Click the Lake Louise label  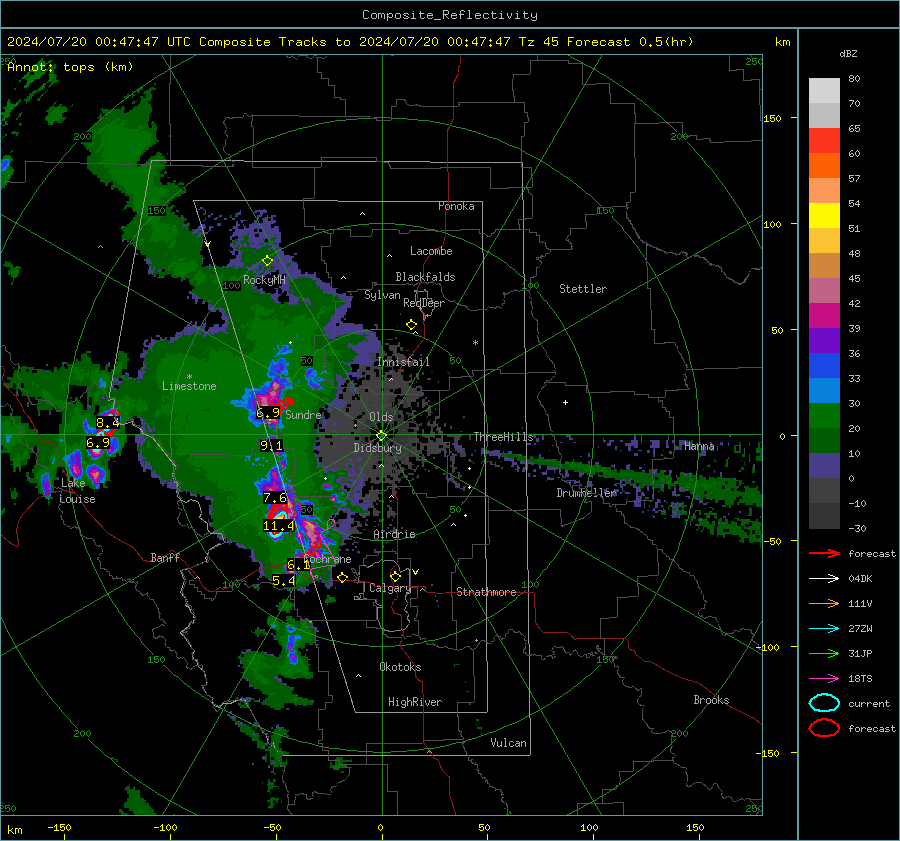(77, 491)
